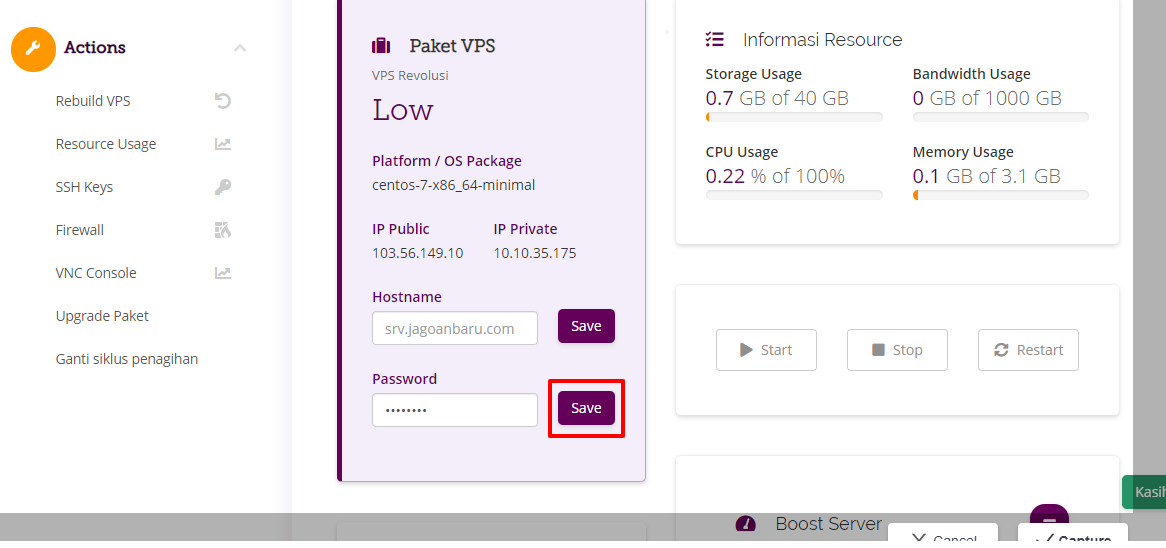Start the VPS server
The height and width of the screenshot is (548, 1166).
point(766,349)
